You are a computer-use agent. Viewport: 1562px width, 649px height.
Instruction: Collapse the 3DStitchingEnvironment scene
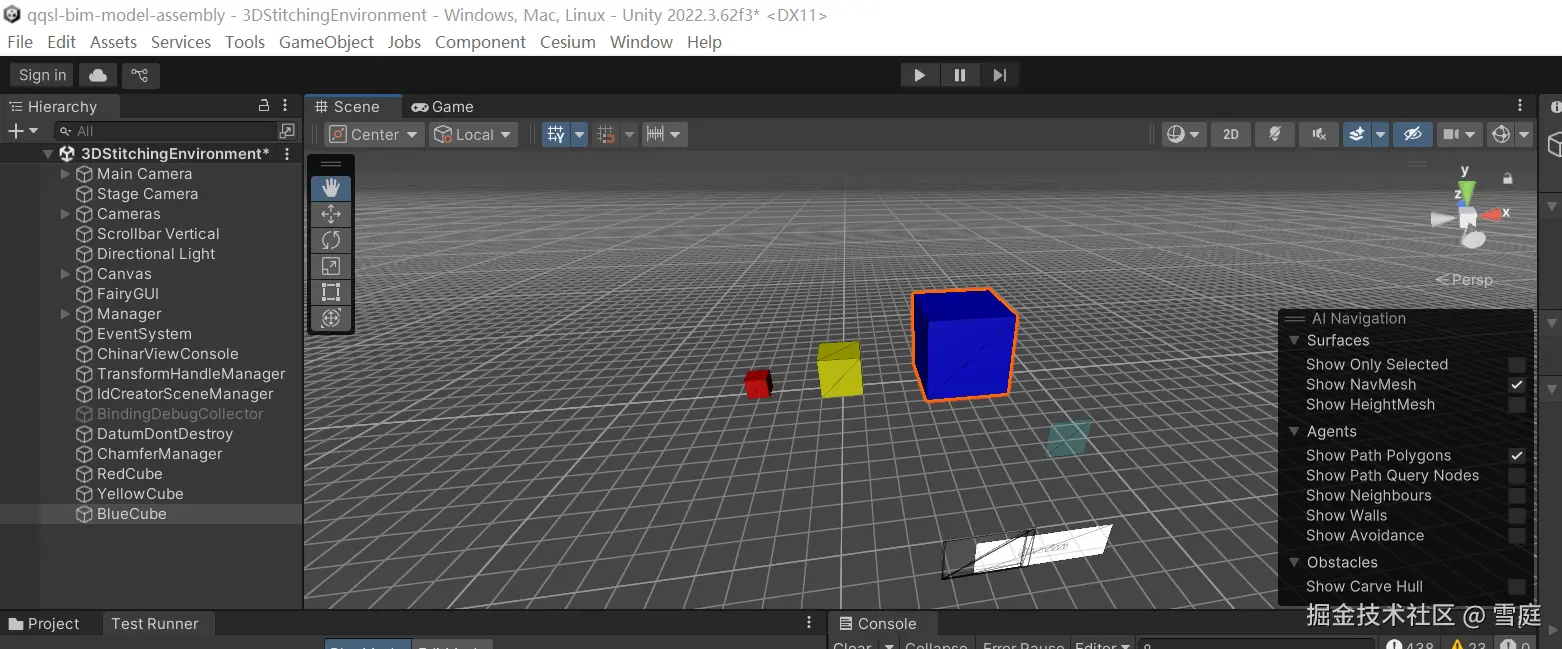tap(47, 154)
